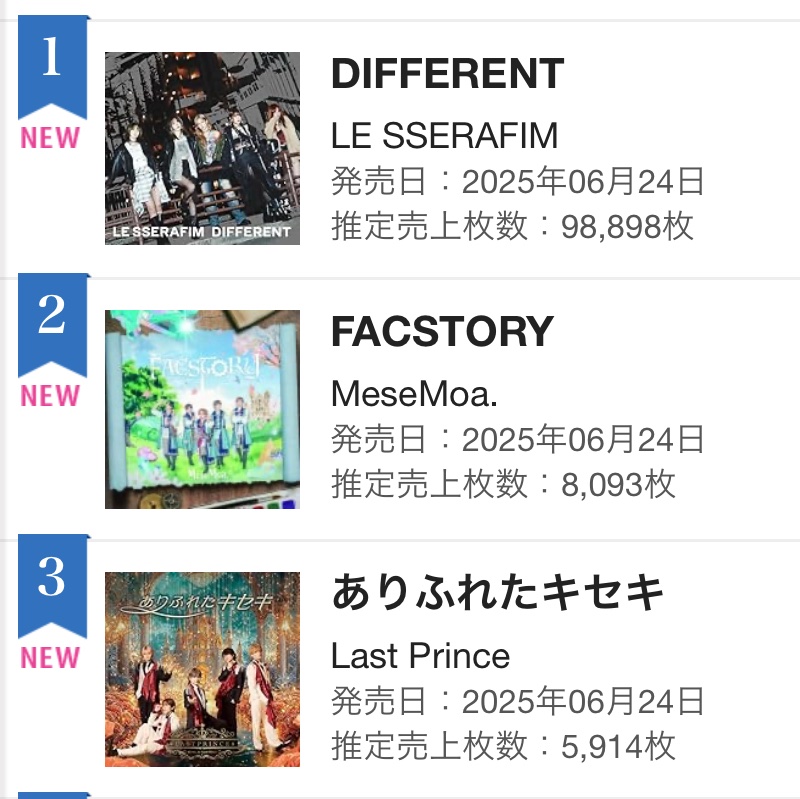Select the artist name MeseMoa.
The width and height of the screenshot is (800, 799).
pyautogui.click(x=414, y=394)
